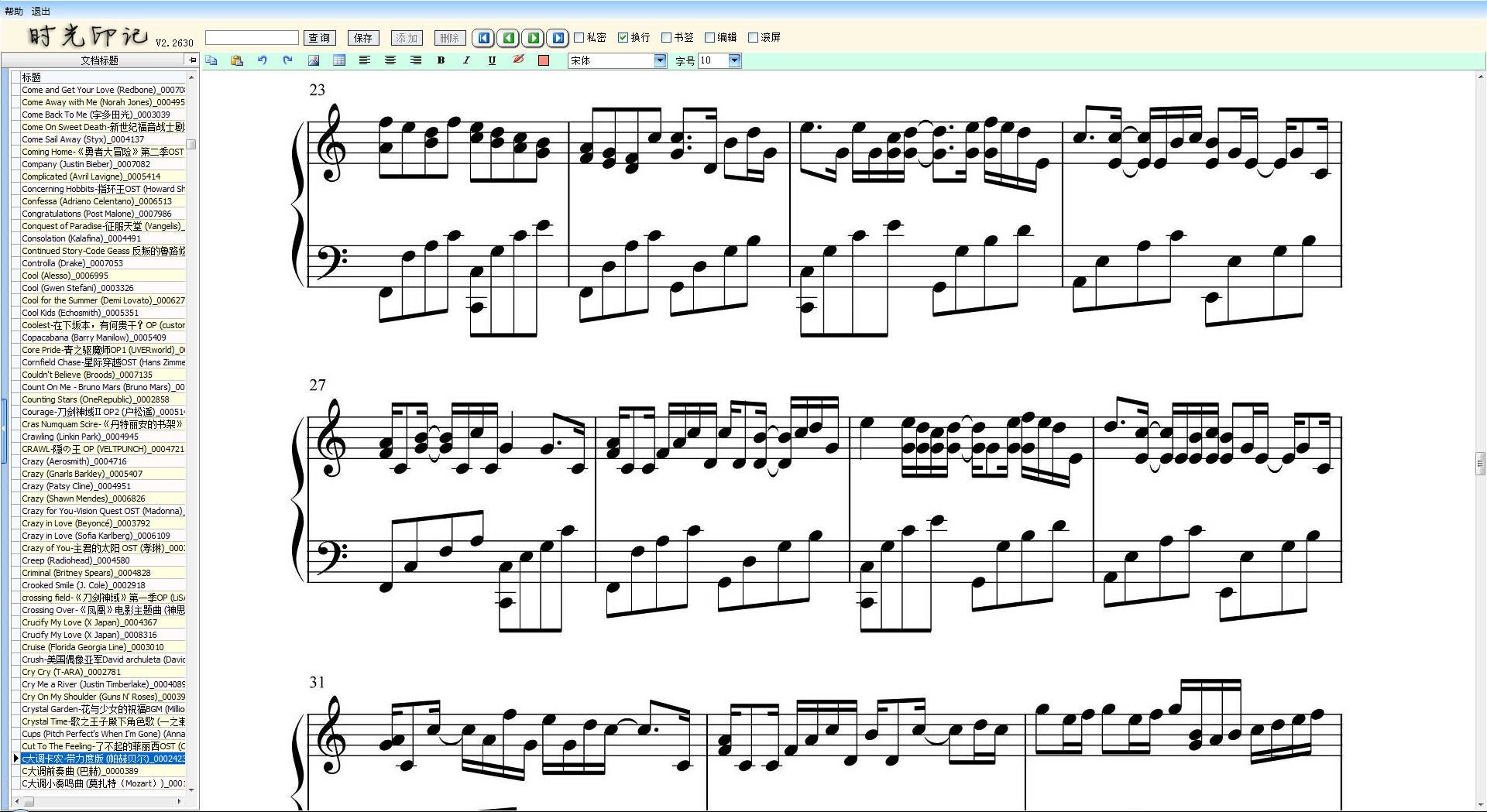Click the paste clipboard icon

pos(237,60)
